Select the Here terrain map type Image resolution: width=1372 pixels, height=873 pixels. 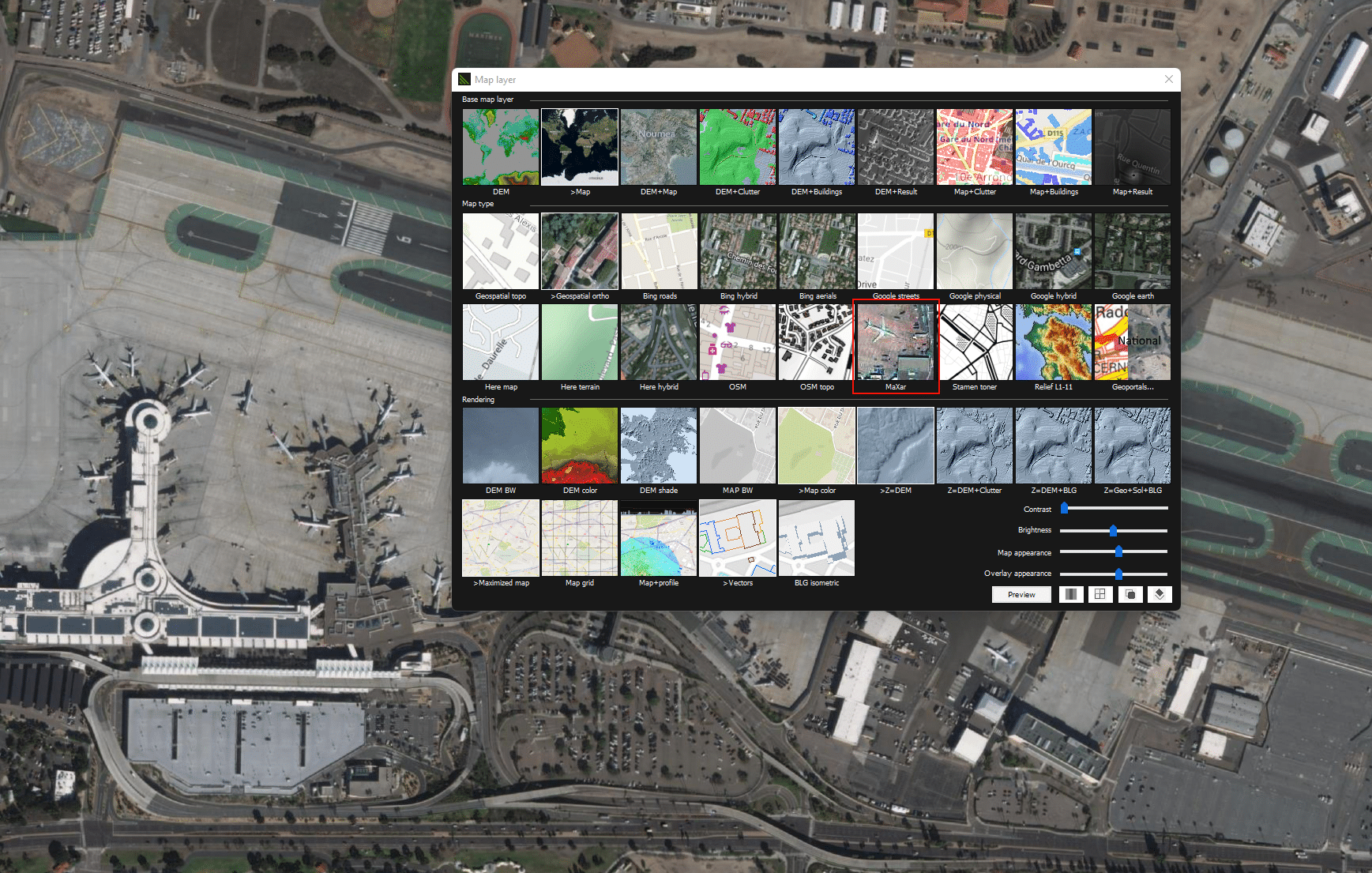(579, 341)
